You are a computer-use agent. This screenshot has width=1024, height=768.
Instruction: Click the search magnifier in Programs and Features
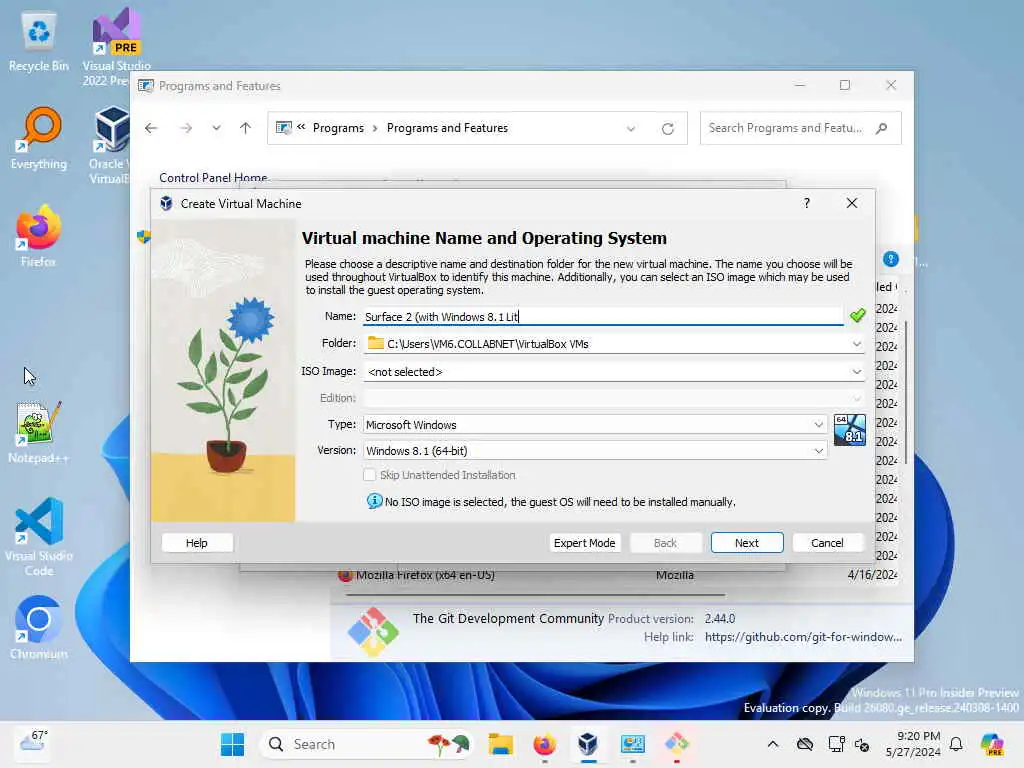pos(882,128)
